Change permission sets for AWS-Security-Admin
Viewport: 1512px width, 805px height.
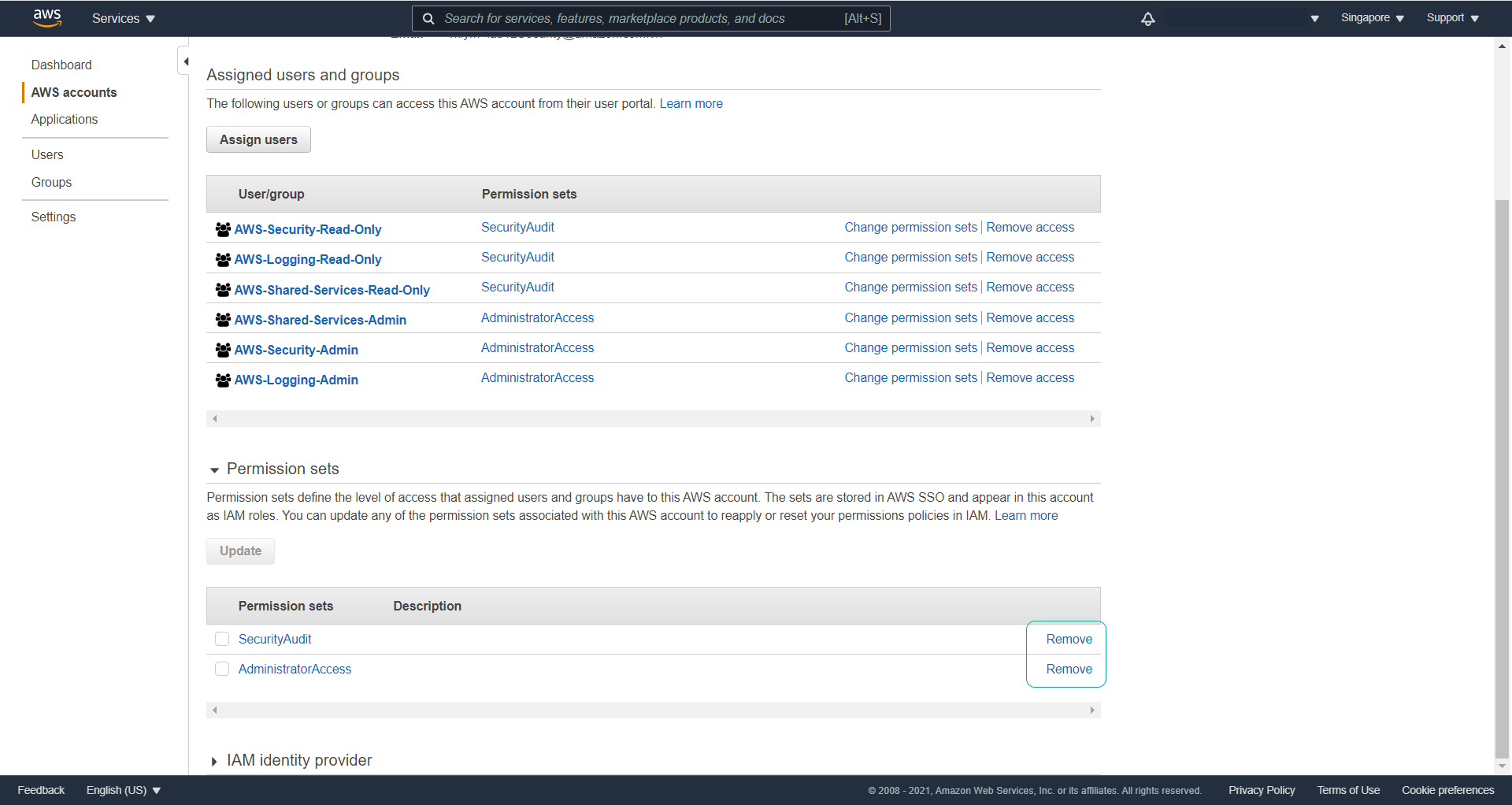(910, 347)
